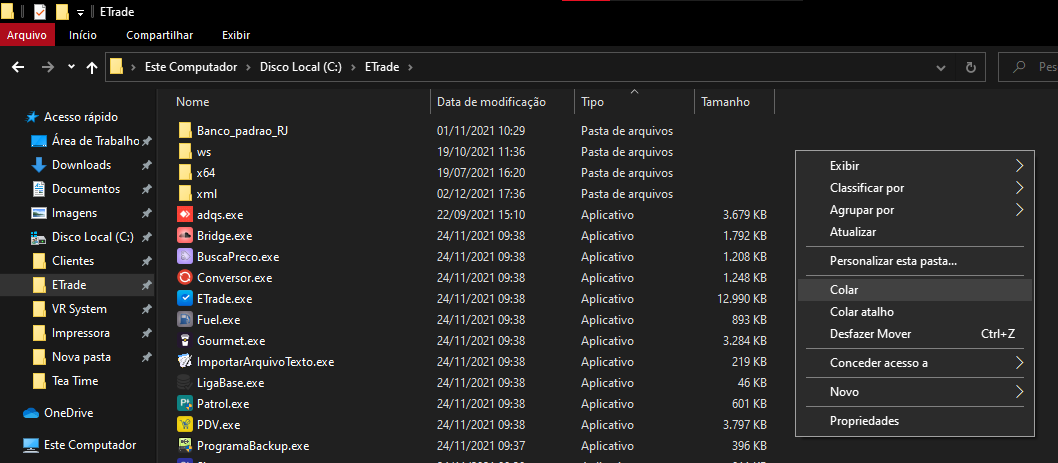Viewport: 1058px width, 463px height.
Task: Switch to the Início ribbon tab
Action: click(83, 35)
